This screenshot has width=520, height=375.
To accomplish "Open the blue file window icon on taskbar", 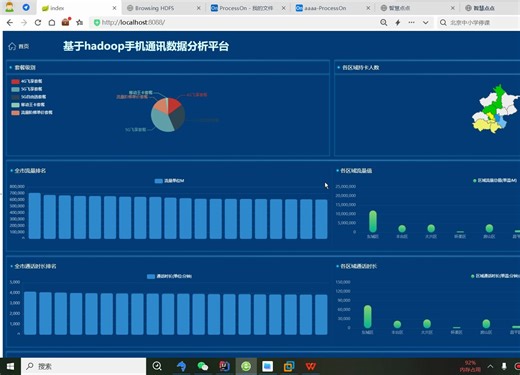I will coord(267,366).
